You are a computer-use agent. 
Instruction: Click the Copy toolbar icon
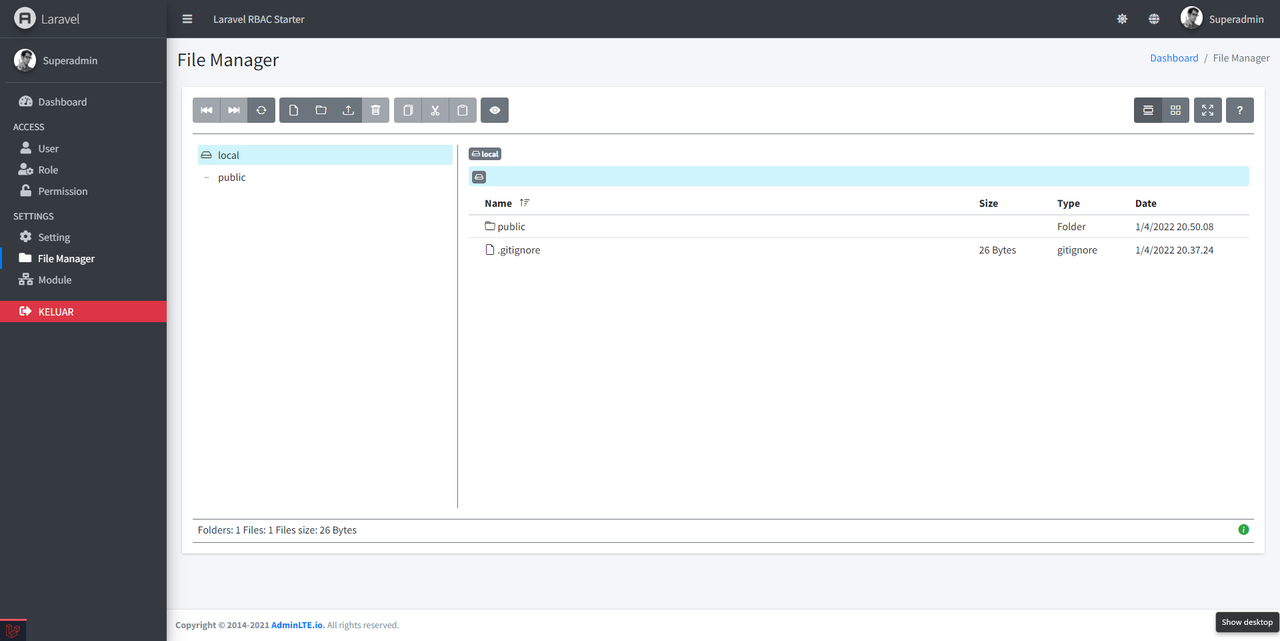click(408, 110)
